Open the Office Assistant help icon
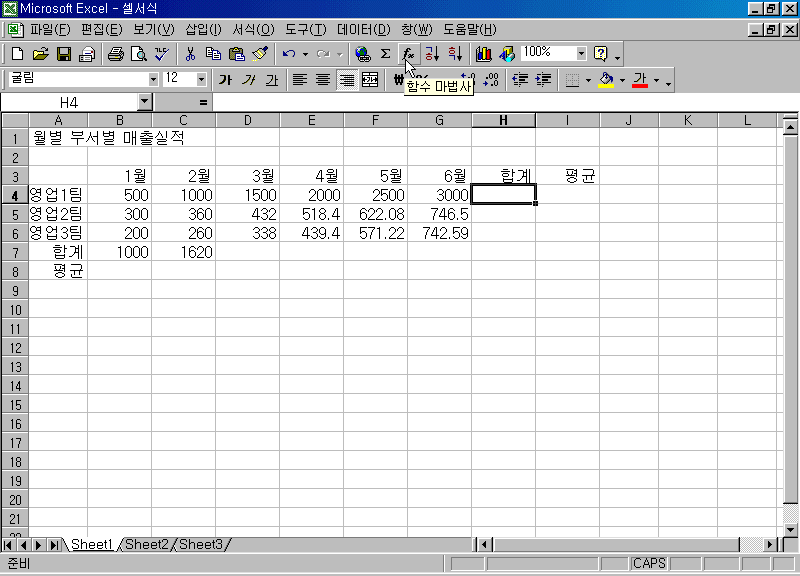The image size is (800, 576). 601,54
